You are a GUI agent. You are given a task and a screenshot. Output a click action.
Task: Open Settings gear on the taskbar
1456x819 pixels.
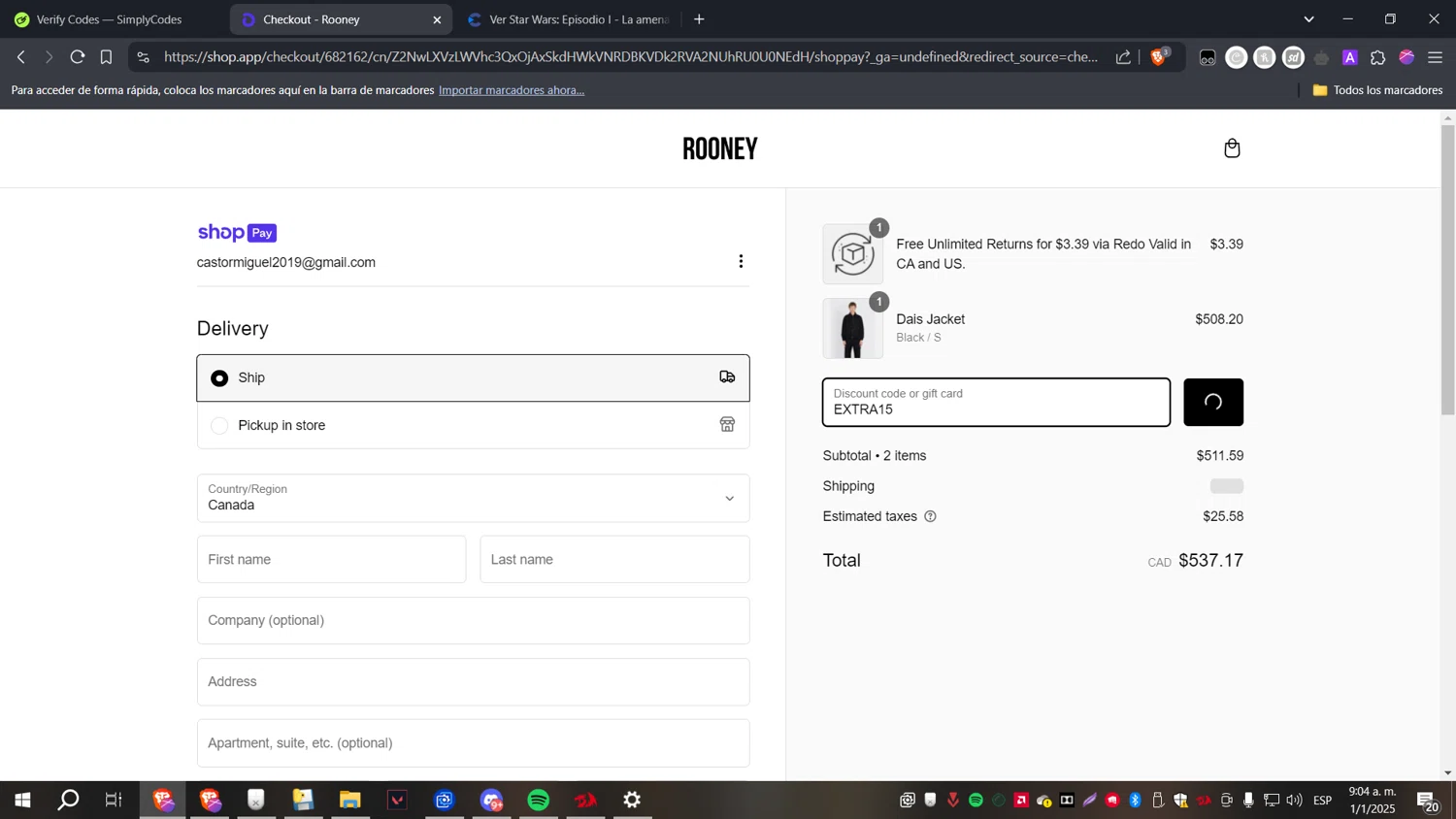[x=632, y=800]
